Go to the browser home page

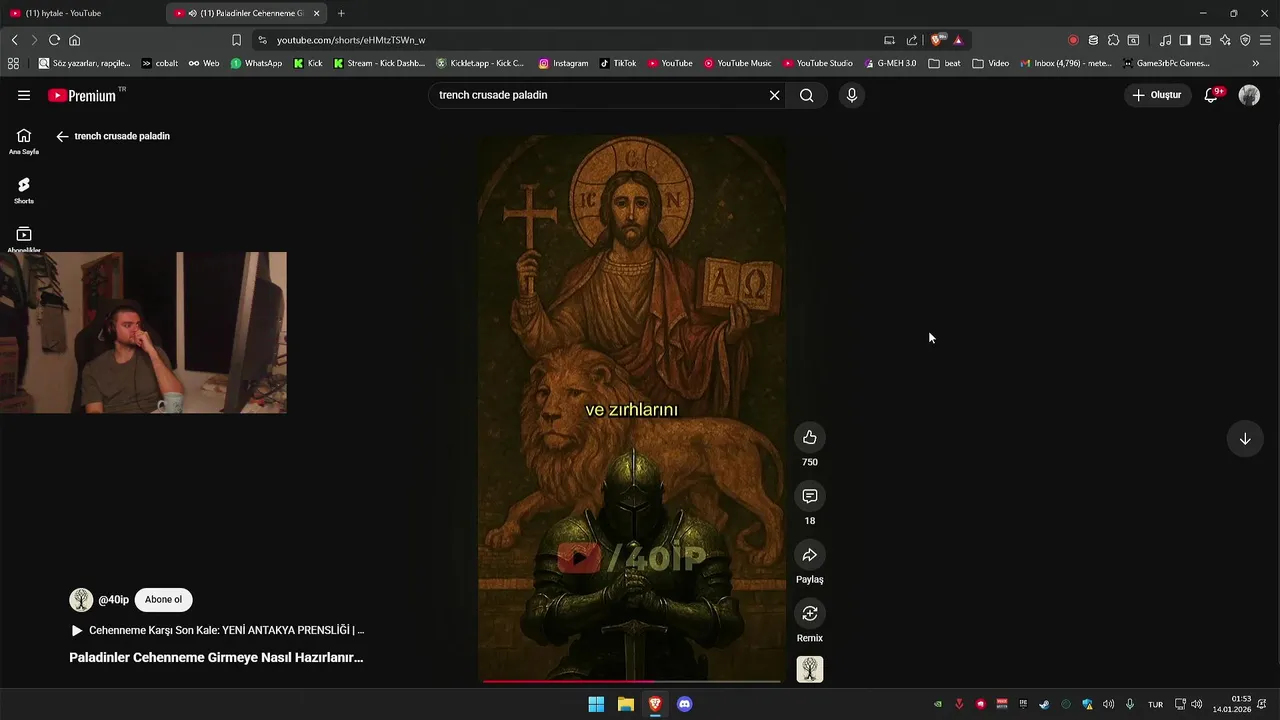tap(74, 40)
